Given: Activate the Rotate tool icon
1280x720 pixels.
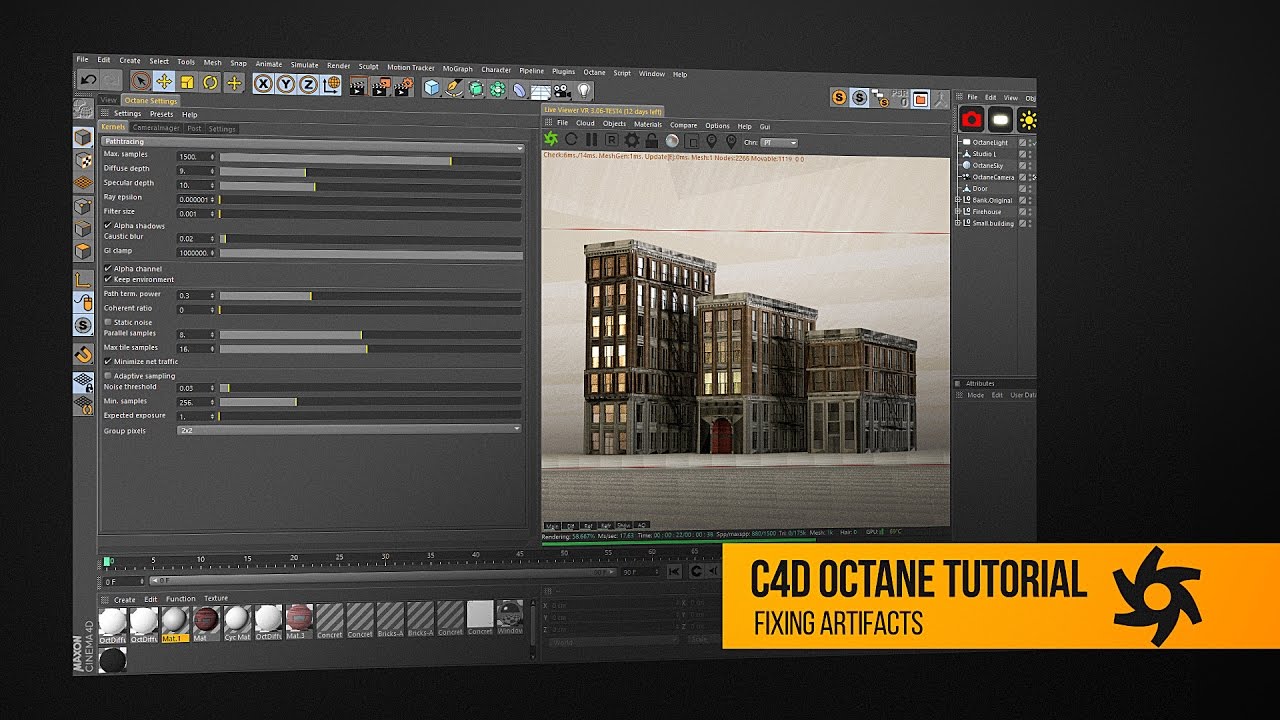Looking at the screenshot, I should coord(211,83).
